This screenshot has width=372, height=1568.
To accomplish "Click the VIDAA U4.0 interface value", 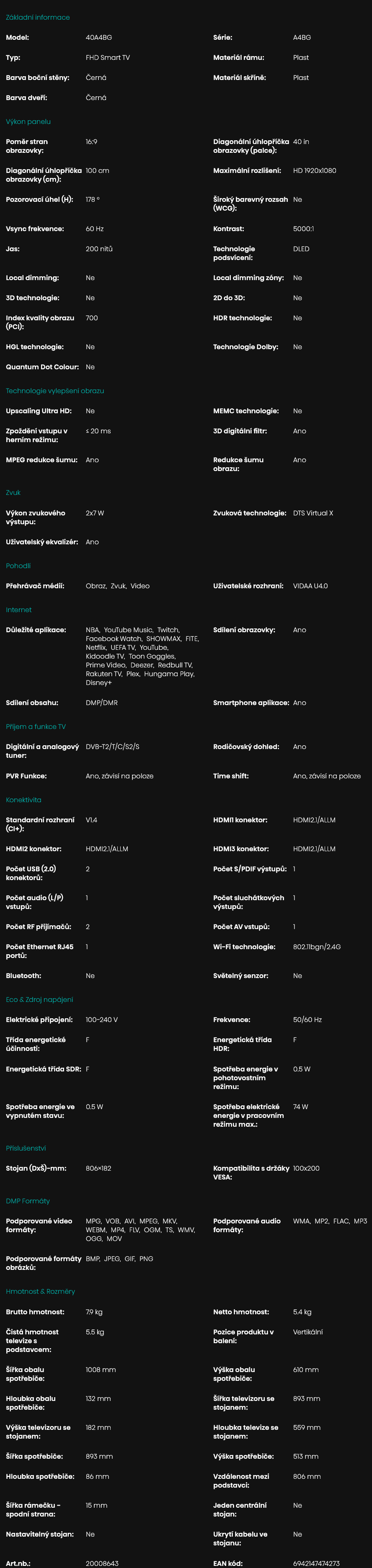I will coord(310,586).
